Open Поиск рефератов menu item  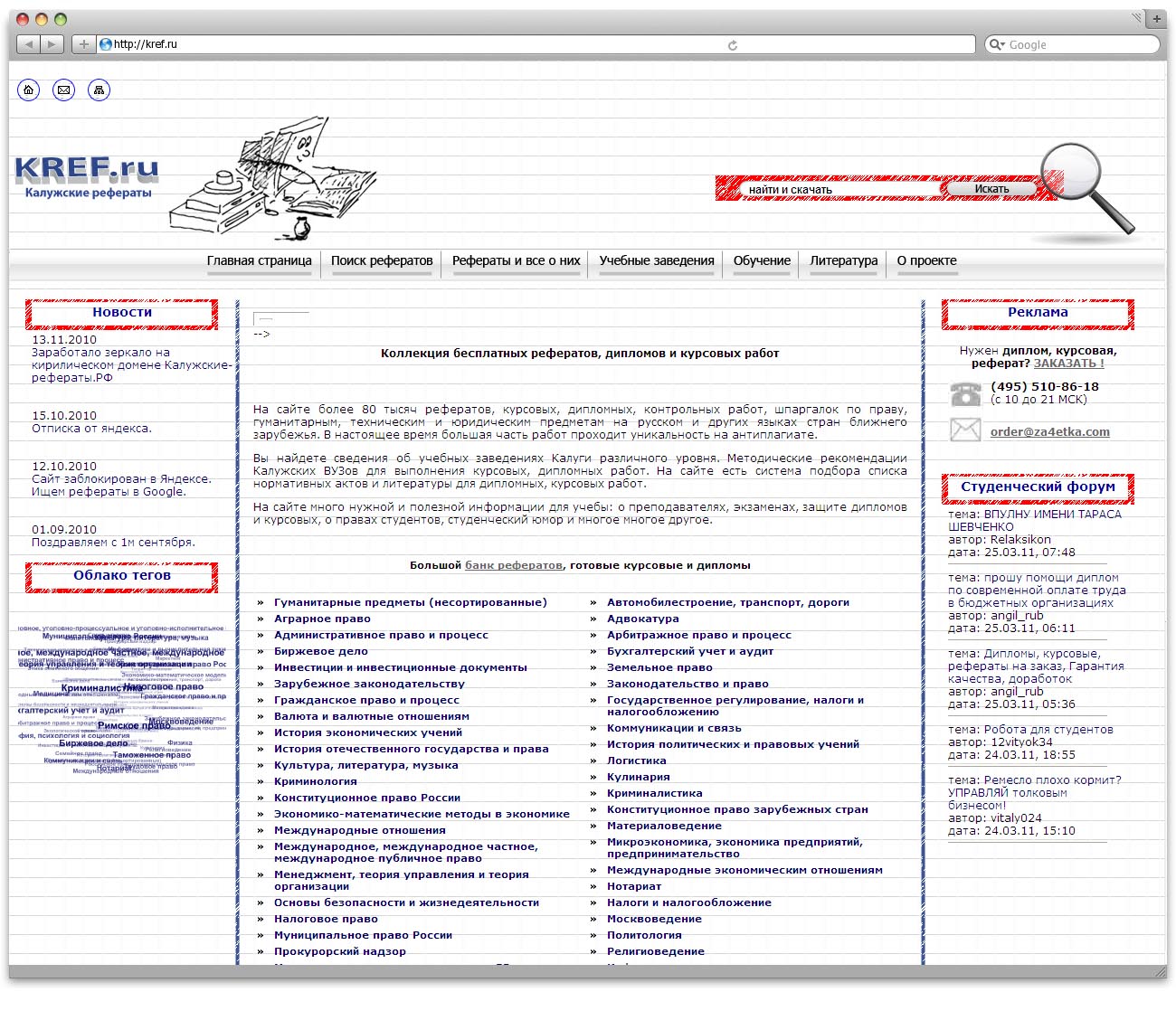coord(382,260)
